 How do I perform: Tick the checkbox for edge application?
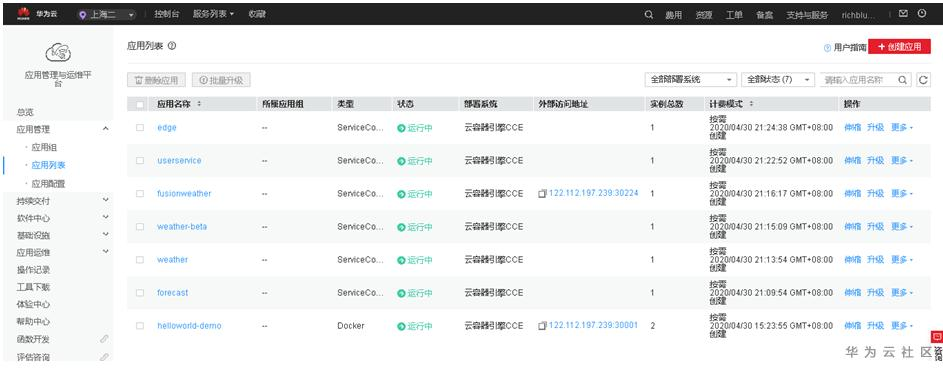coord(140,127)
